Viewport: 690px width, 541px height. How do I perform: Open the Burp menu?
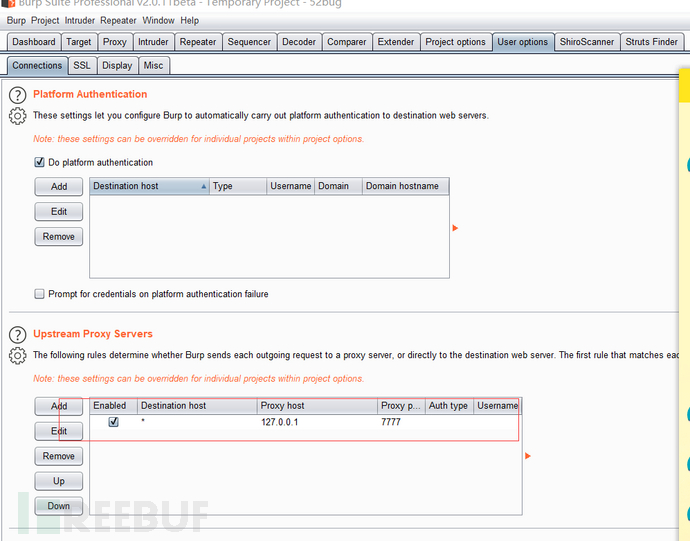click(x=16, y=21)
